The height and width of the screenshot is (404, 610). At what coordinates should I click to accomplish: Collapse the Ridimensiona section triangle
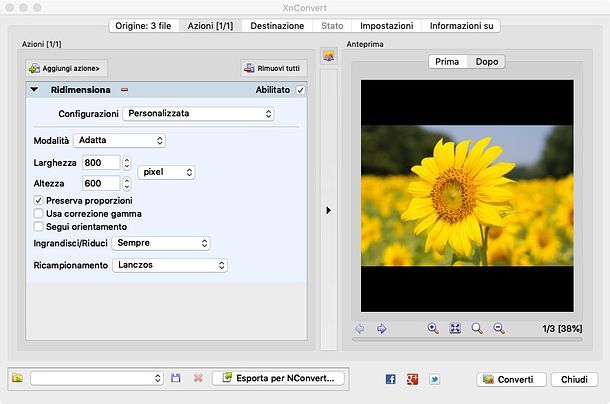(x=34, y=90)
